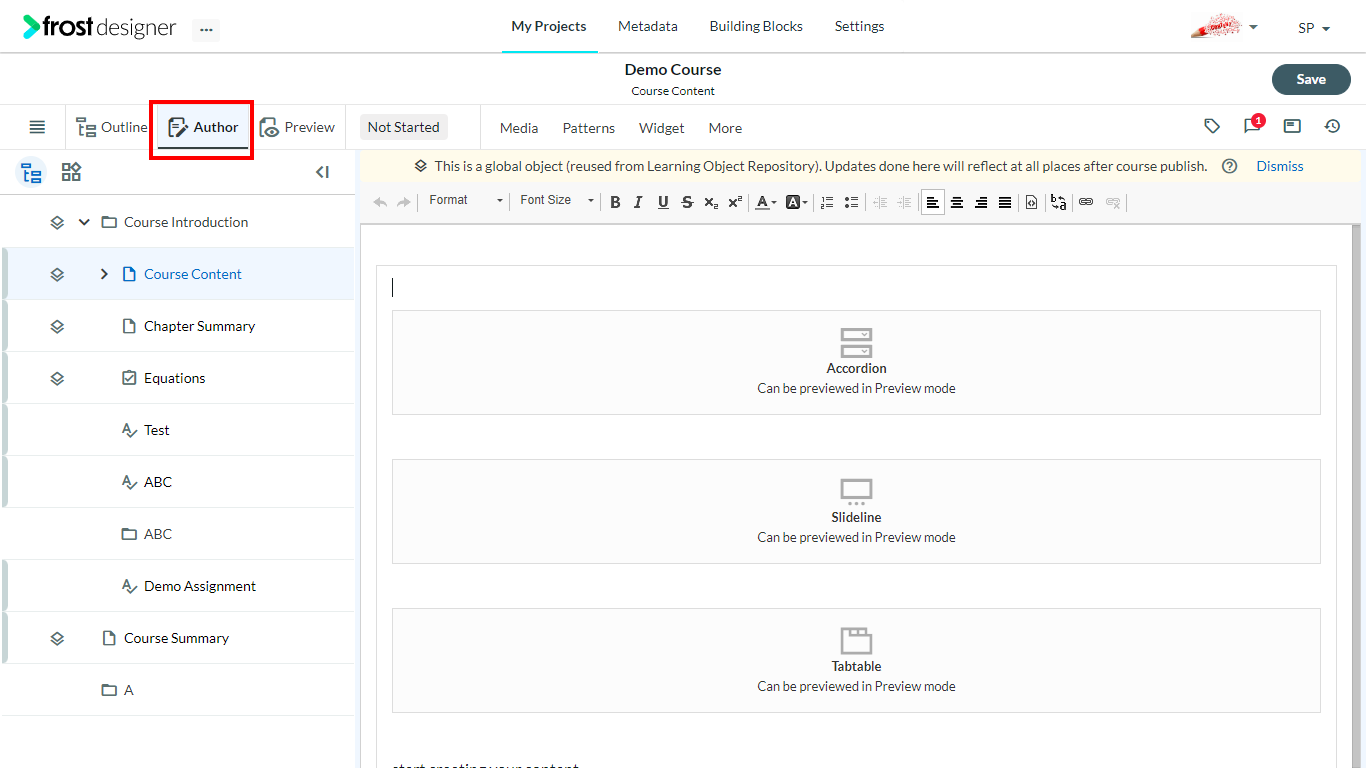The image size is (1366, 768).
Task: Insert a numbered list
Action: (827, 202)
